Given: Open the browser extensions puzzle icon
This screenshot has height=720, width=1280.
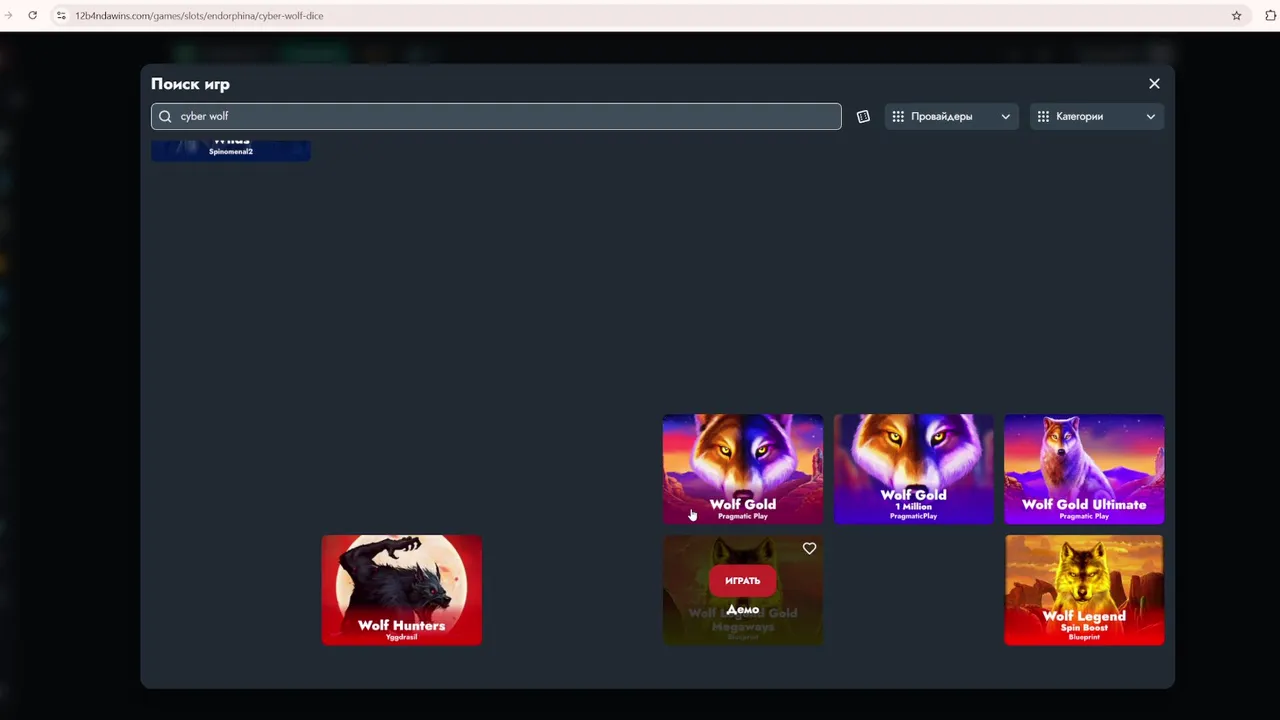Looking at the screenshot, I should tap(1271, 16).
